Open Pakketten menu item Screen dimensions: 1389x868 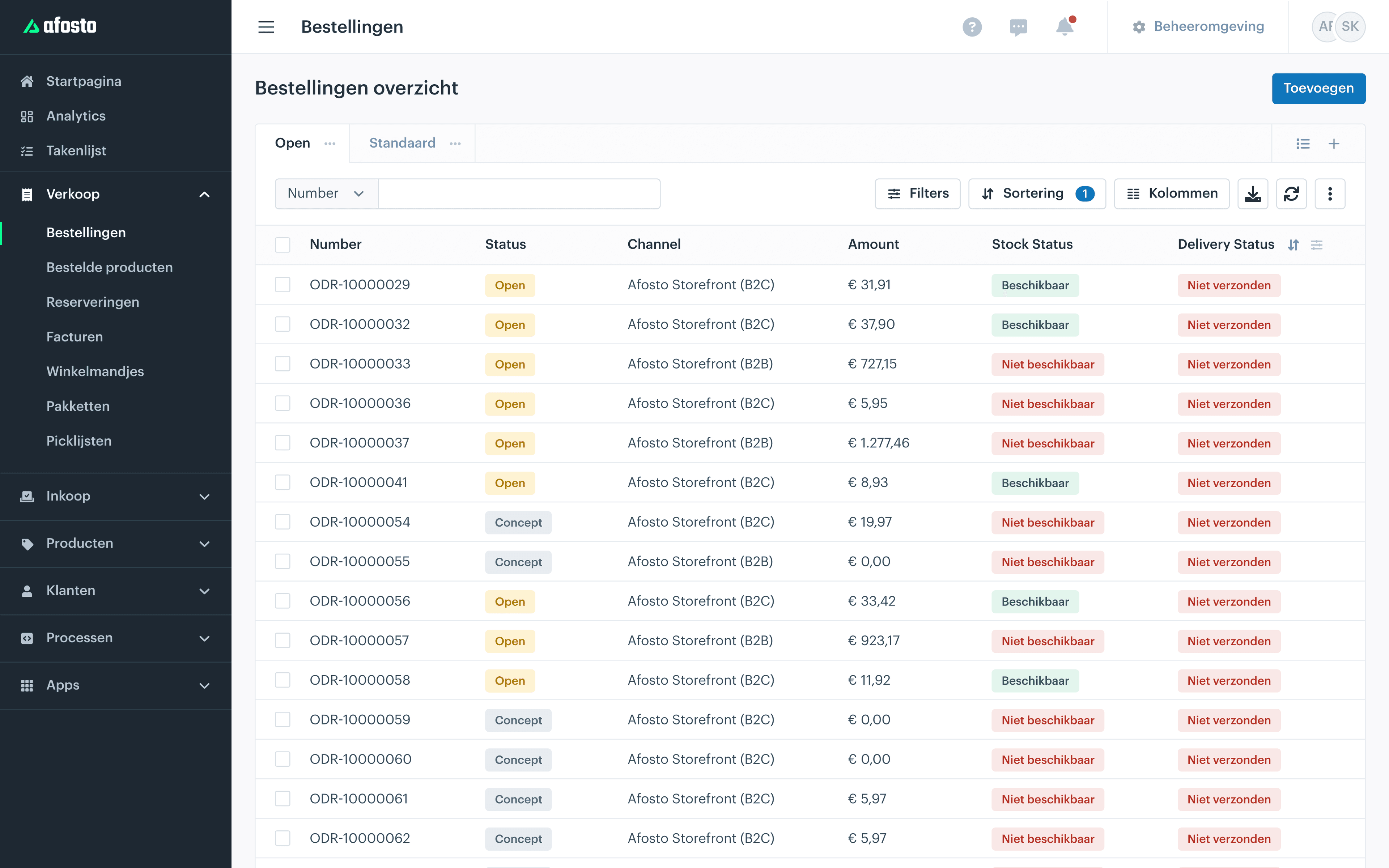coord(78,407)
